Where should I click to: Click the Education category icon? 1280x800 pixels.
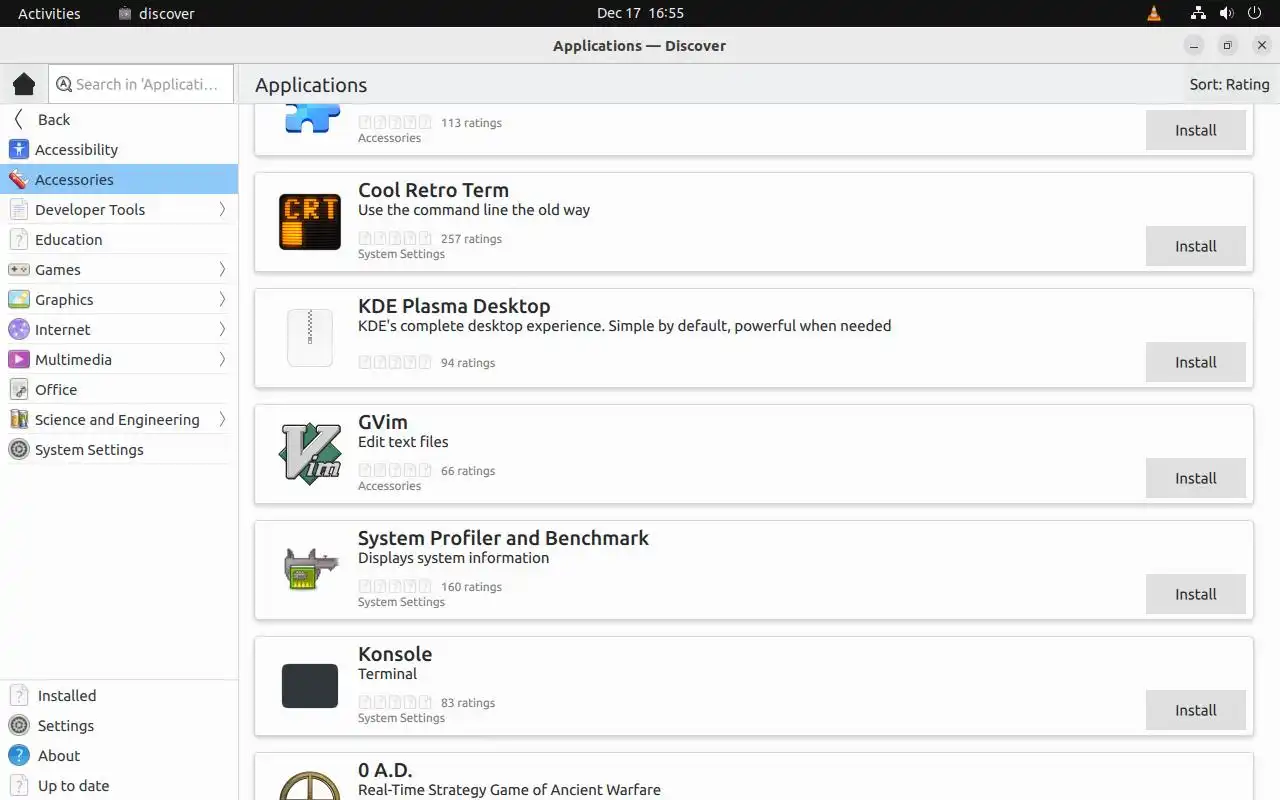(18, 239)
